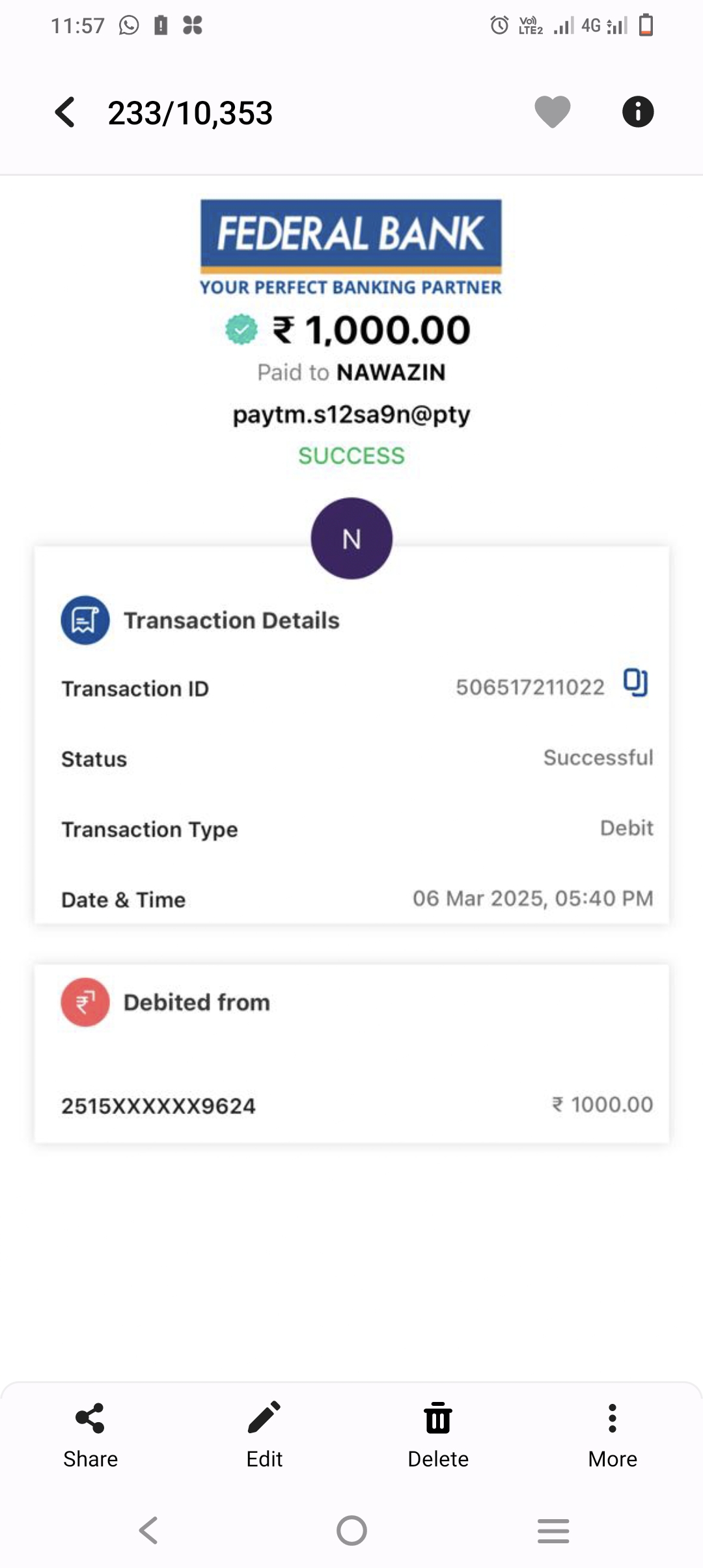Viewport: 703px width, 1568px height.
Task: Open Android recent apps menu button
Action: pos(553,1530)
